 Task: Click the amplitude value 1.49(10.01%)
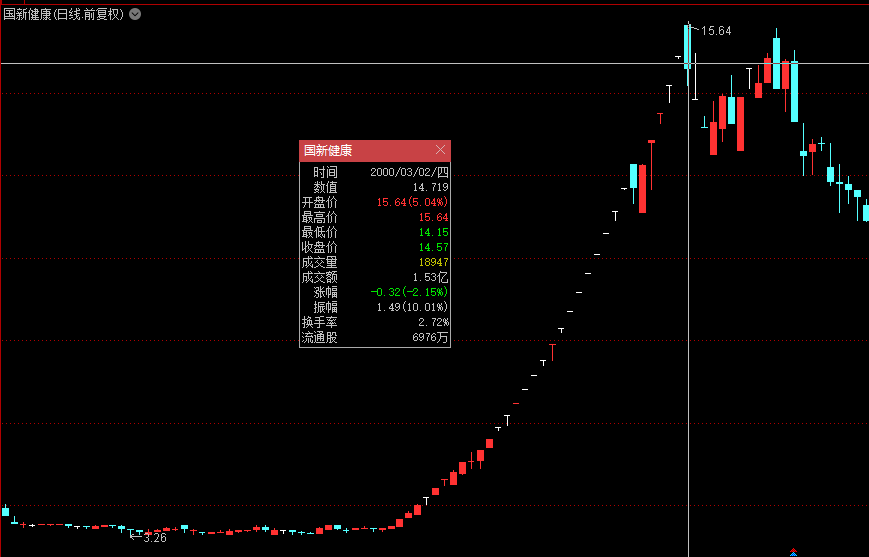412,307
